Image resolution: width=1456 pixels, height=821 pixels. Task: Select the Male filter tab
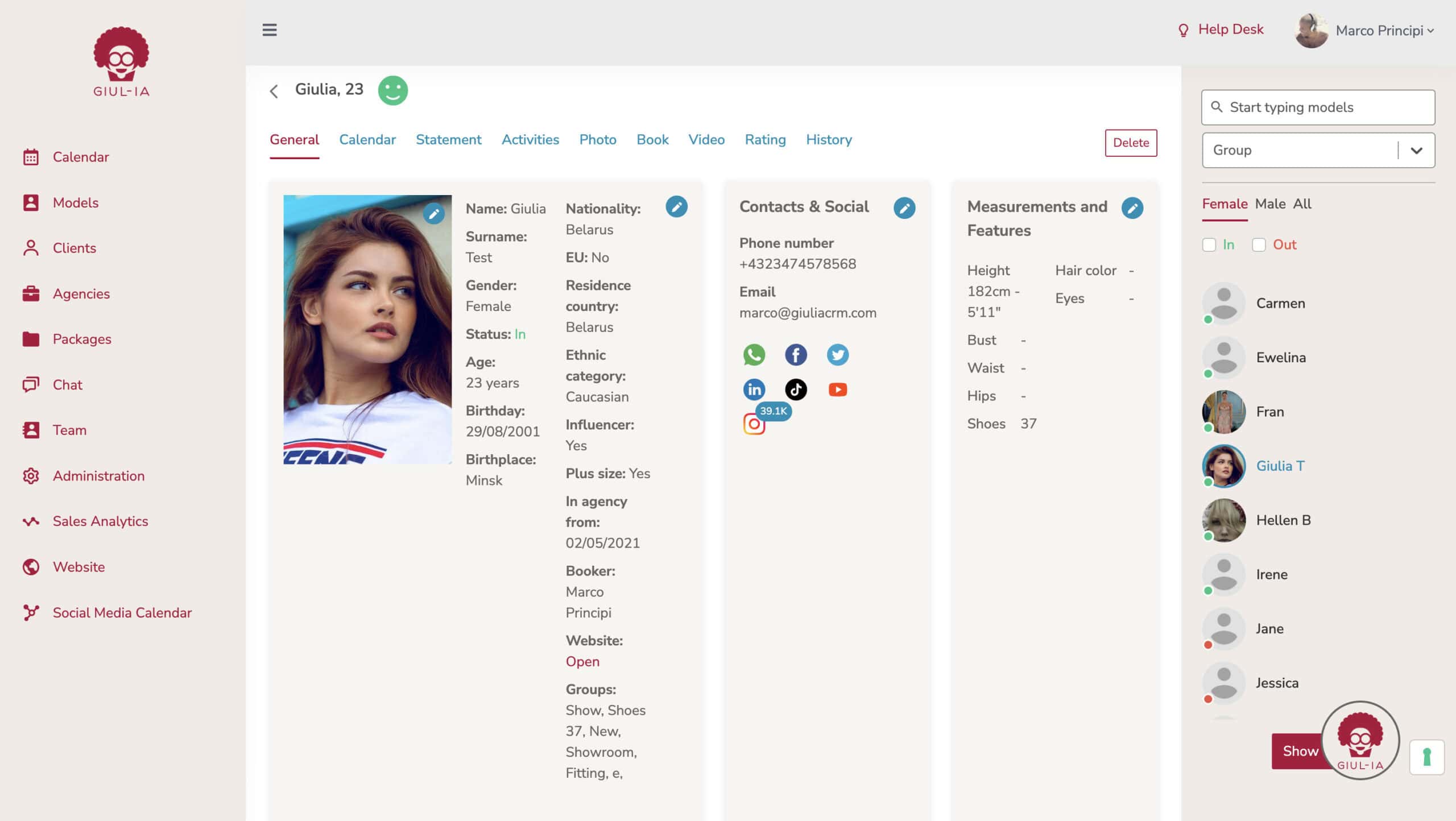tap(1270, 204)
